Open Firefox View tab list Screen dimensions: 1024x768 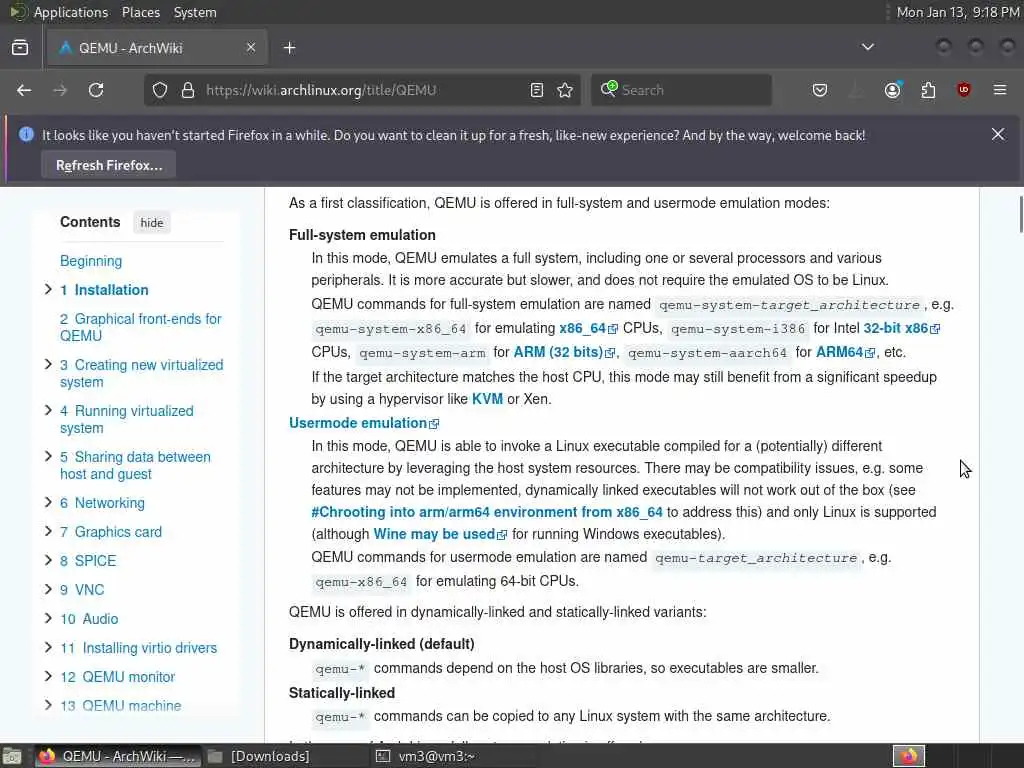click(x=20, y=48)
